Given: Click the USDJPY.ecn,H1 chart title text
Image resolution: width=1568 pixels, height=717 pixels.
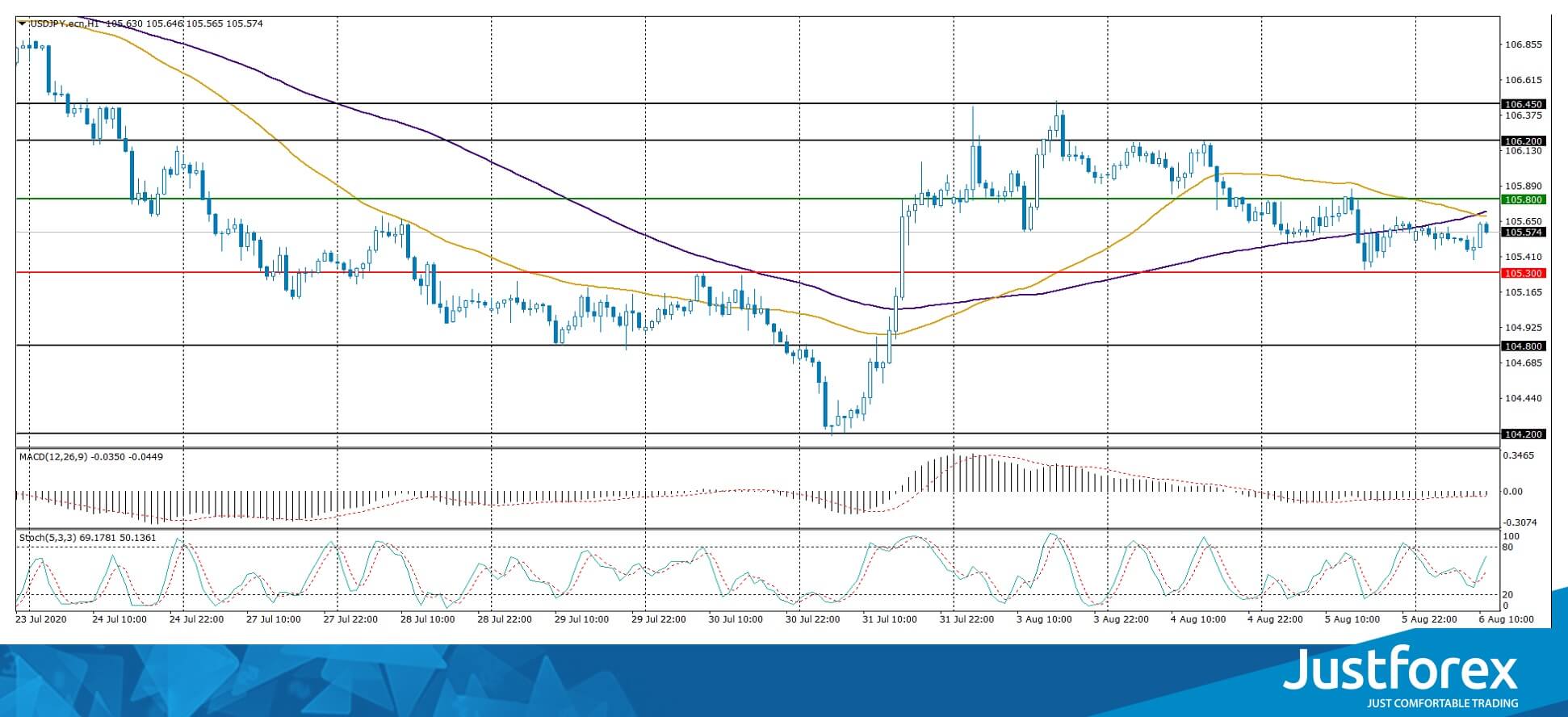Looking at the screenshot, I should tap(65, 23).
